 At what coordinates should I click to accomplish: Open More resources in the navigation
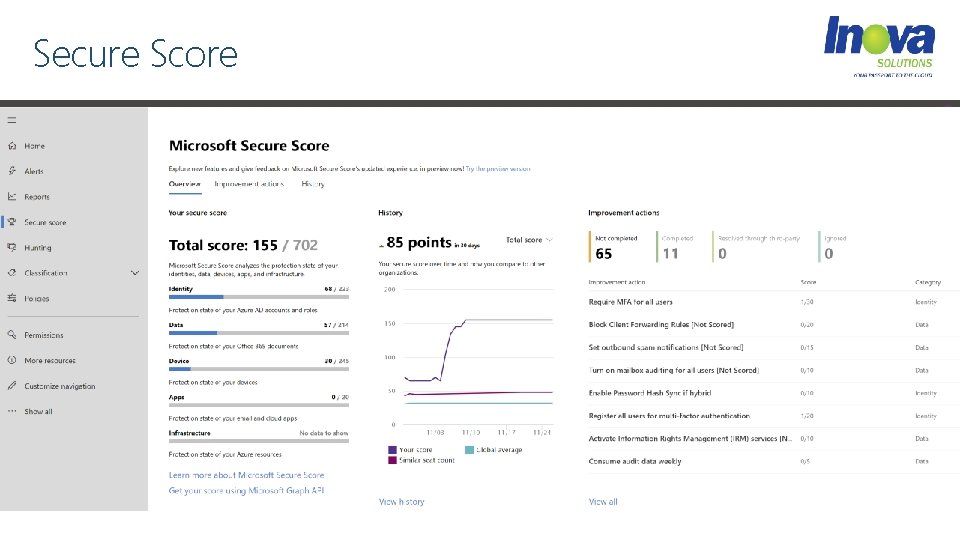[x=50, y=361]
